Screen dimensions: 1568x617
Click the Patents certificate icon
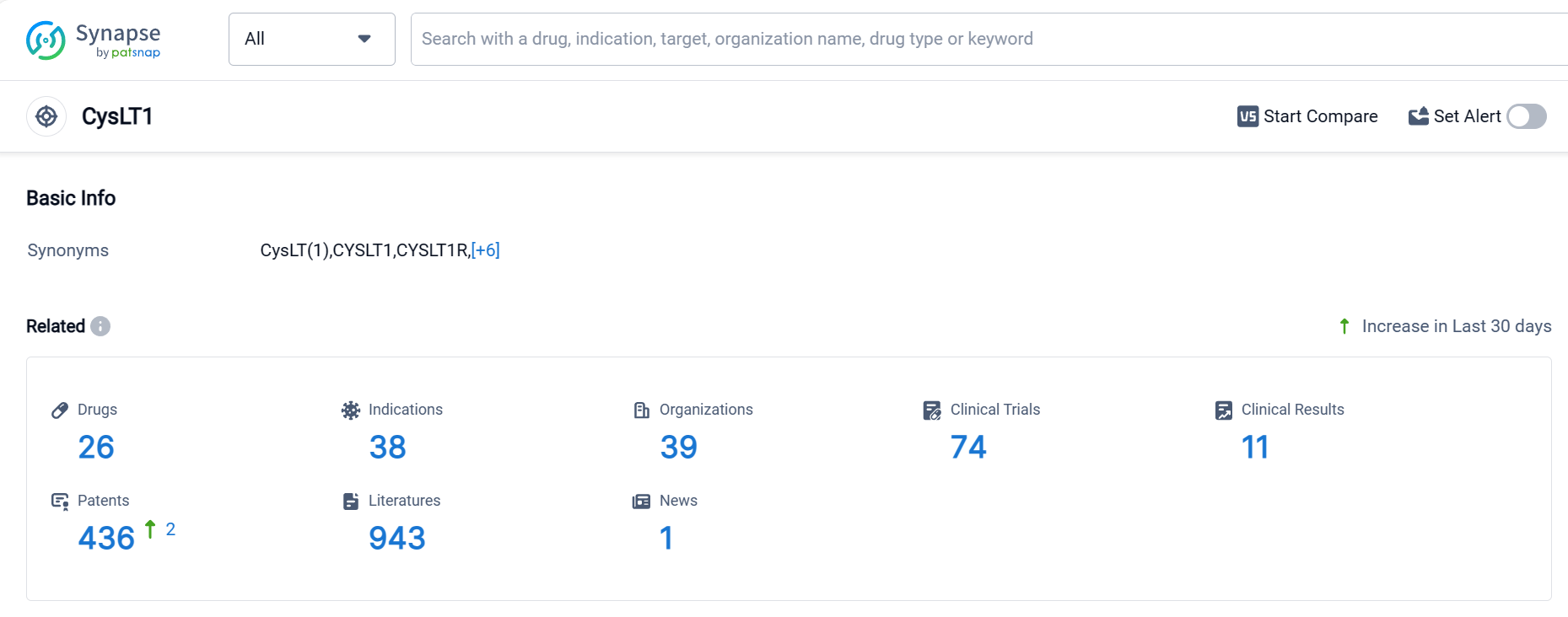60,502
